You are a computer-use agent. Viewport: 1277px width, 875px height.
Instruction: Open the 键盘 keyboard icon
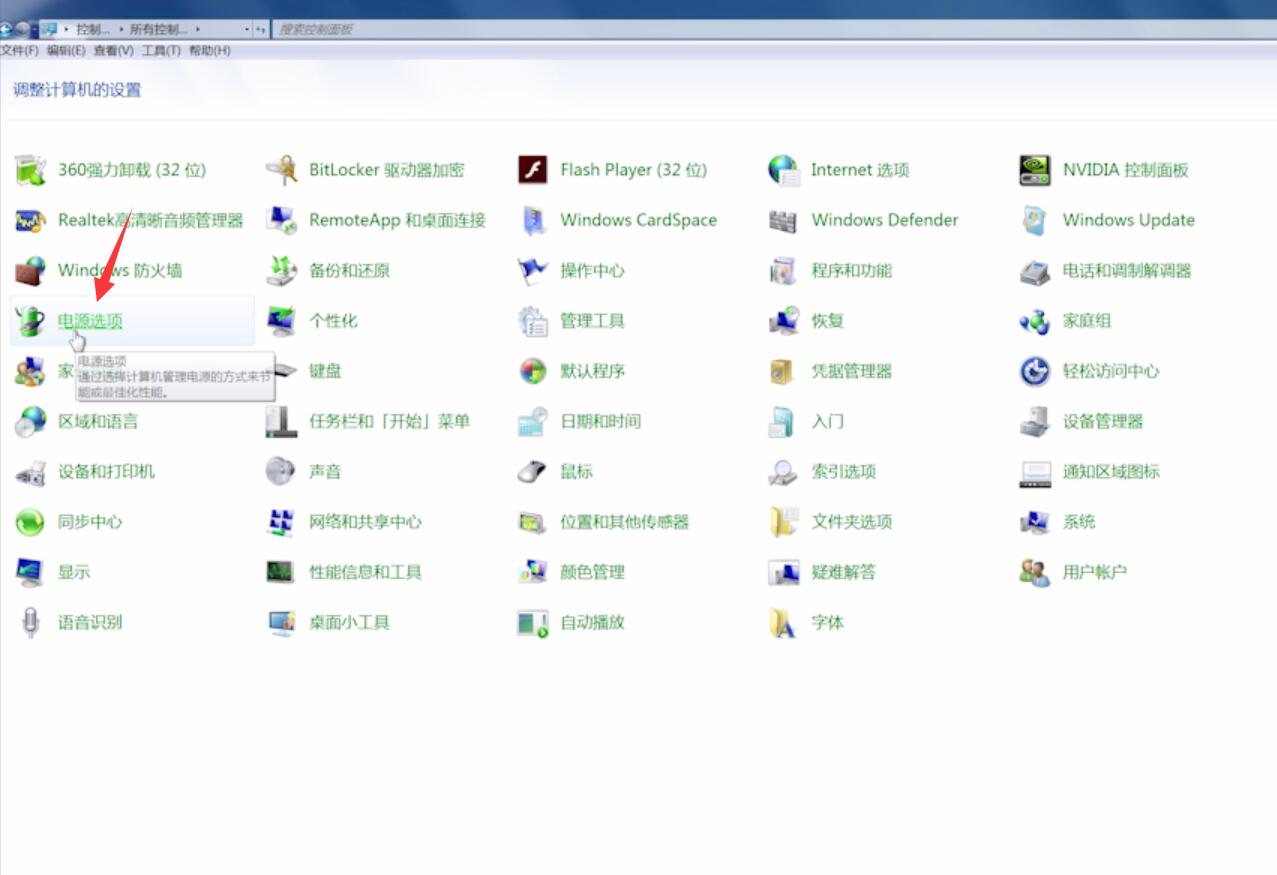click(x=286, y=371)
